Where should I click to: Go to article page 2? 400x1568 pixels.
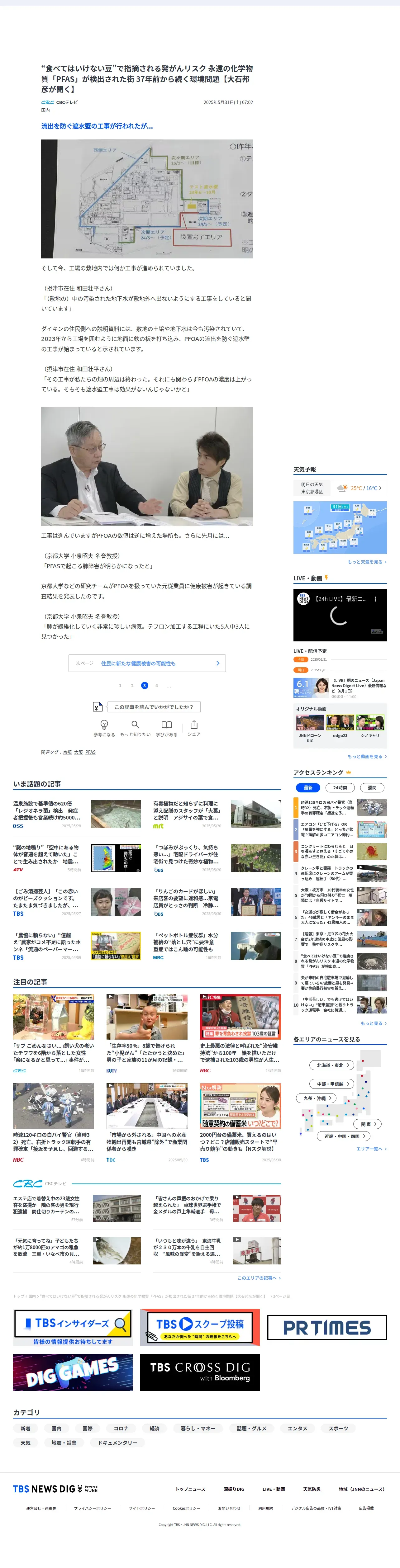coord(132,685)
